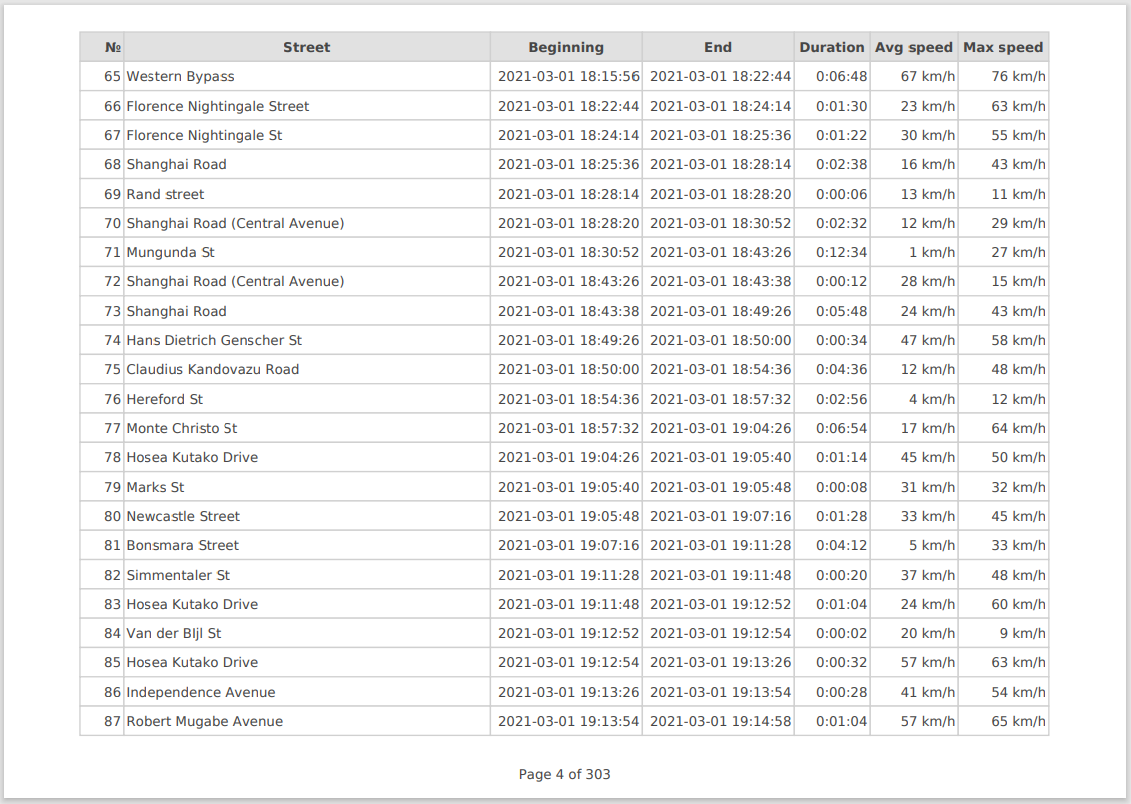Click the Robert Mugabe Avenue cell
The height and width of the screenshot is (804, 1131).
(x=205, y=722)
